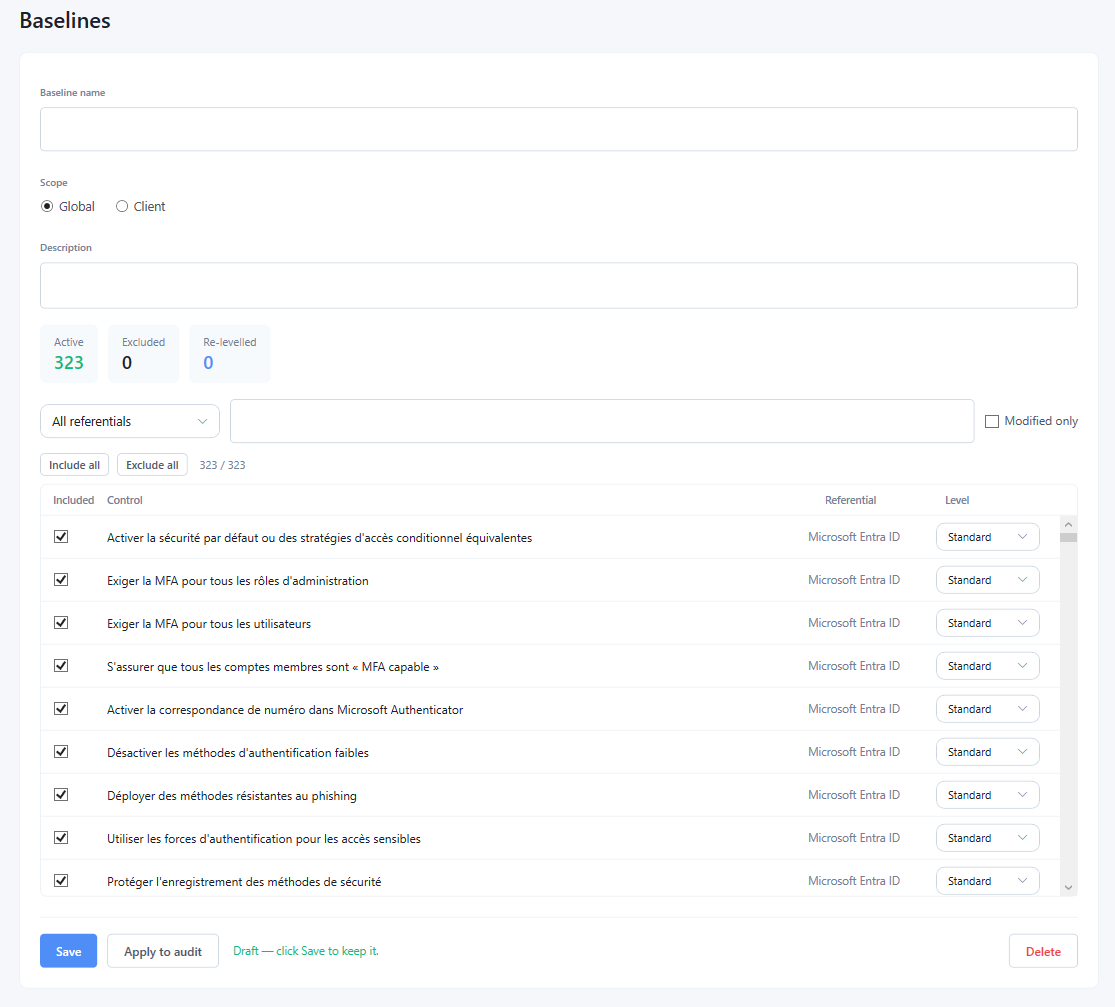The image size is (1115, 1007).
Task: Uncheck 'Exiger la MFA pour tous les utilisateurs'
Action: [61, 623]
